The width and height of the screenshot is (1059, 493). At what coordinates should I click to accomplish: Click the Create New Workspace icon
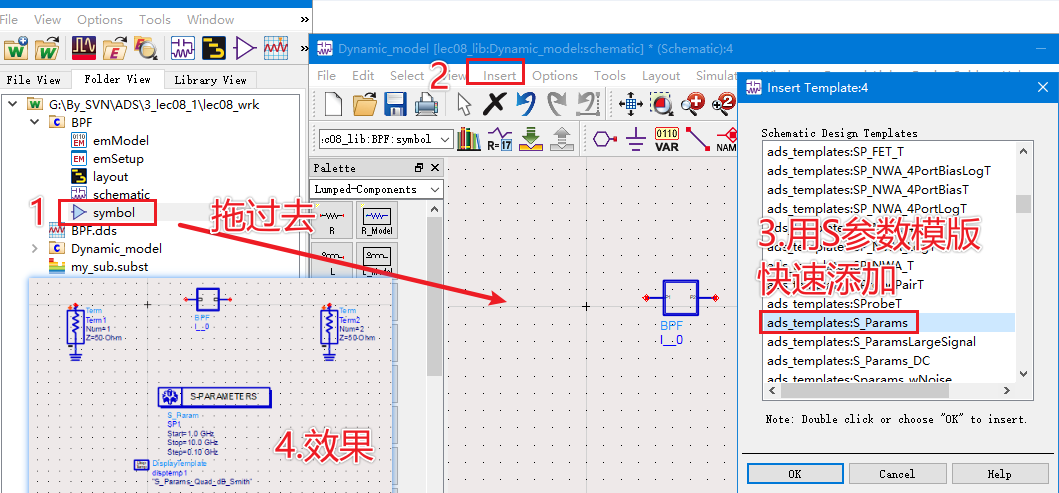[16, 49]
